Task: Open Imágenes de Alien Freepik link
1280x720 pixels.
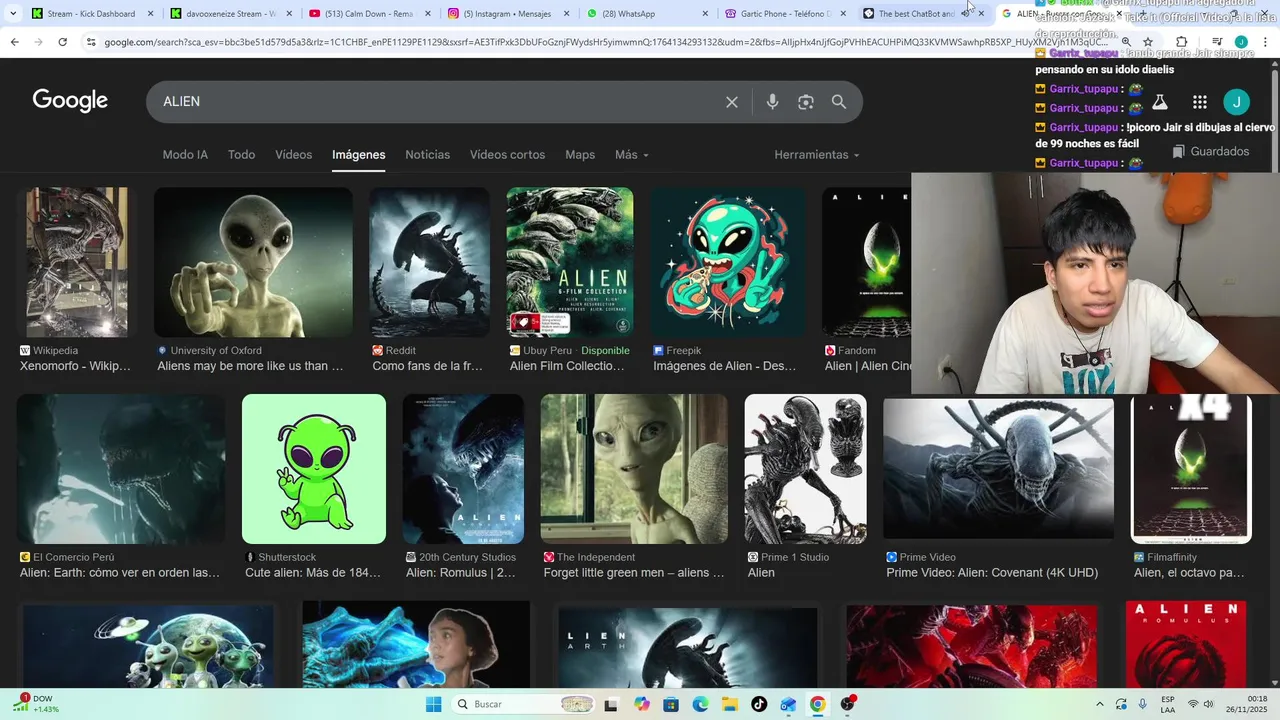Action: coord(725,366)
